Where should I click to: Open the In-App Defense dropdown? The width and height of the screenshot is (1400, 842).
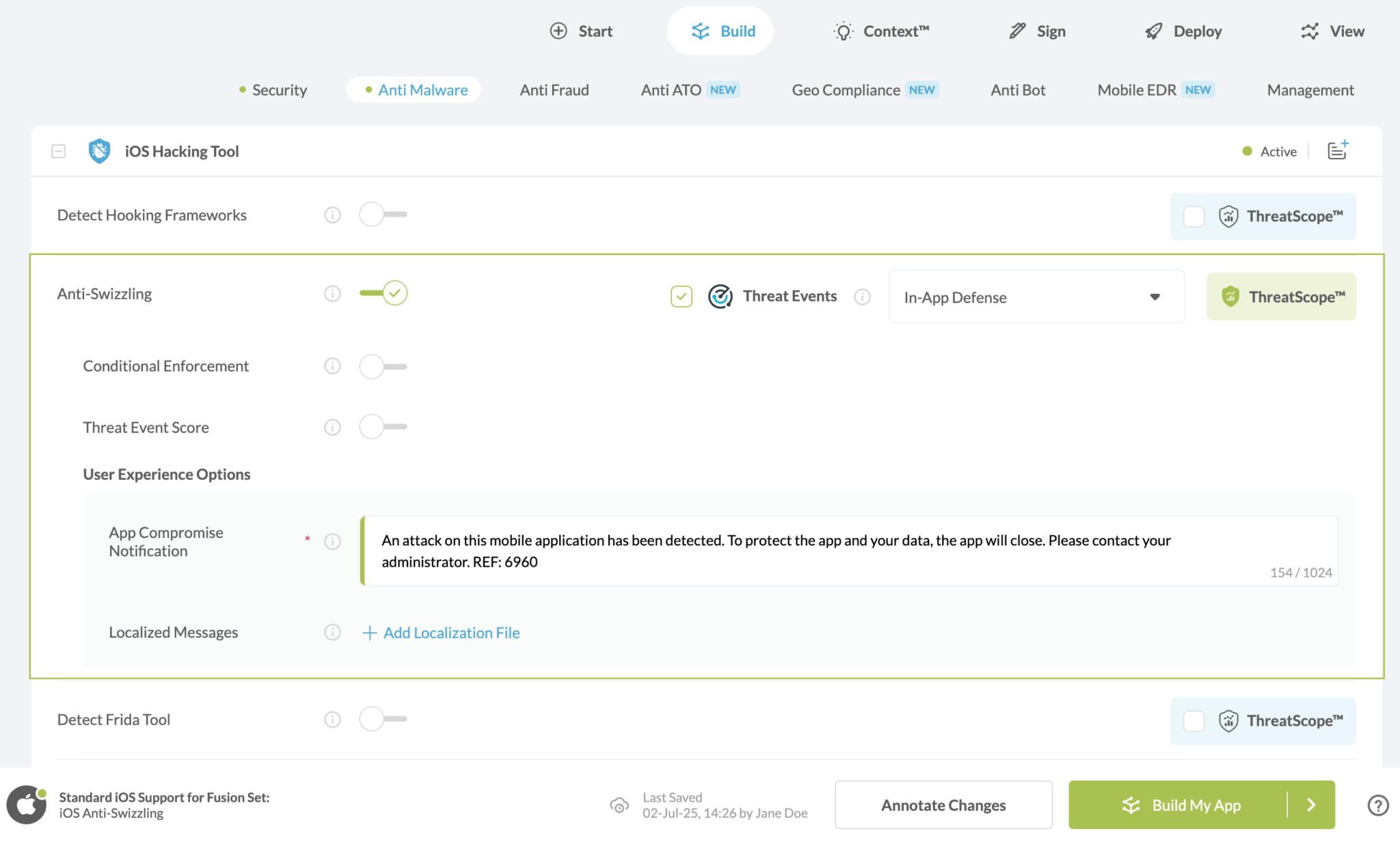(x=1036, y=297)
